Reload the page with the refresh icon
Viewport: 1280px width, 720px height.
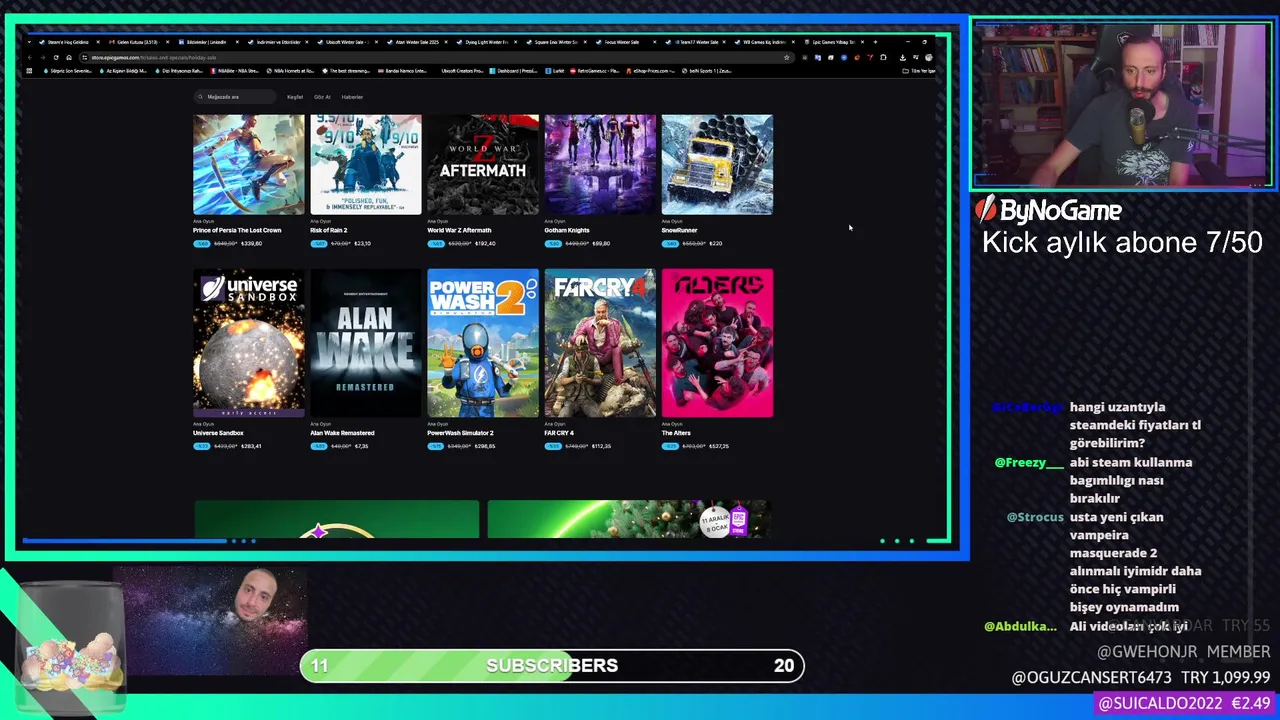coord(56,57)
